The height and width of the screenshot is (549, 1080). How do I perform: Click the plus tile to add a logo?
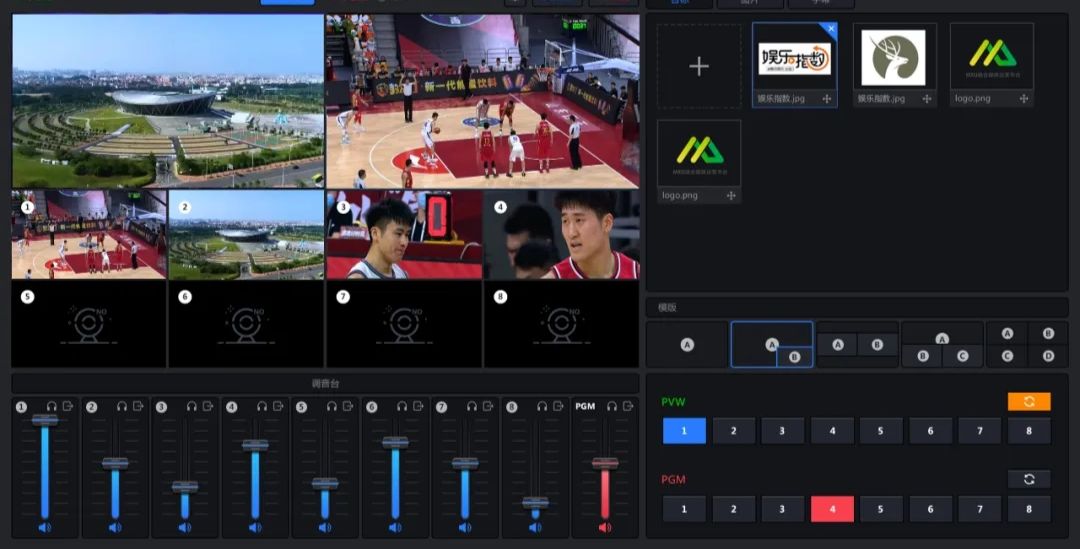point(699,66)
